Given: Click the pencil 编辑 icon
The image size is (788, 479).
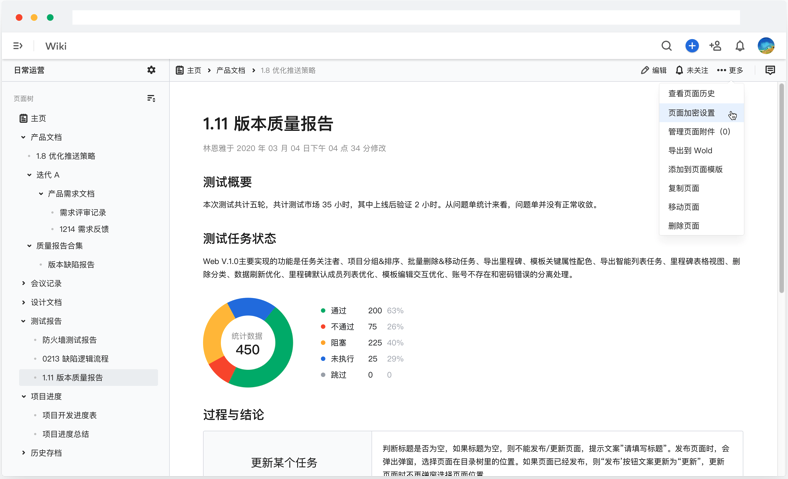Looking at the screenshot, I should [645, 70].
